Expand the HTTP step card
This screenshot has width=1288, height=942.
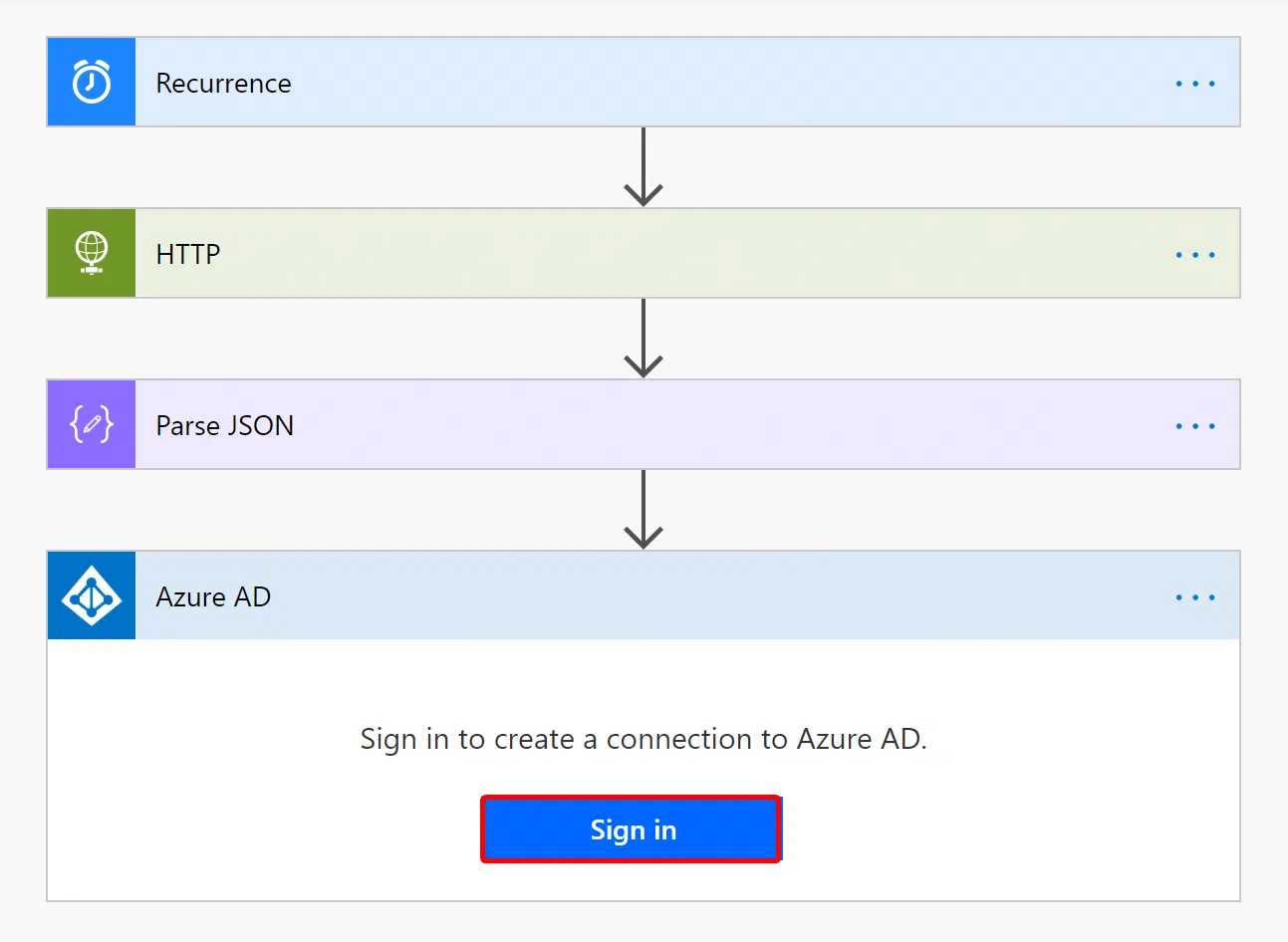coord(644,253)
